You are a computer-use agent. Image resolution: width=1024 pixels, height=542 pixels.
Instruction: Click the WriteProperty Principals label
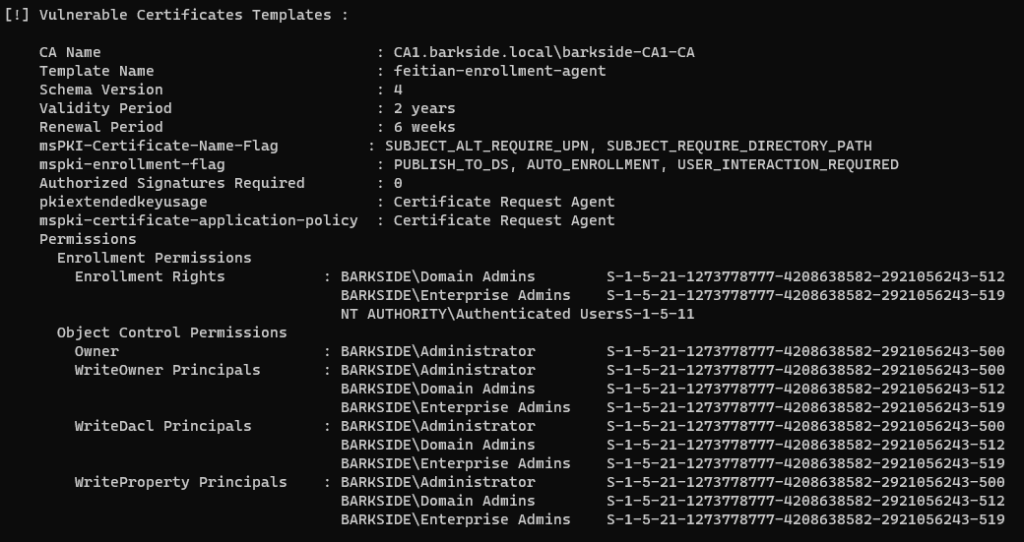point(180,482)
